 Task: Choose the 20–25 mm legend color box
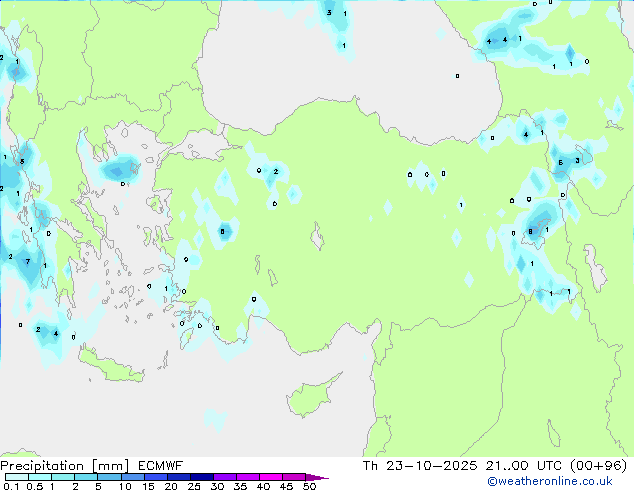pyautogui.click(x=179, y=477)
